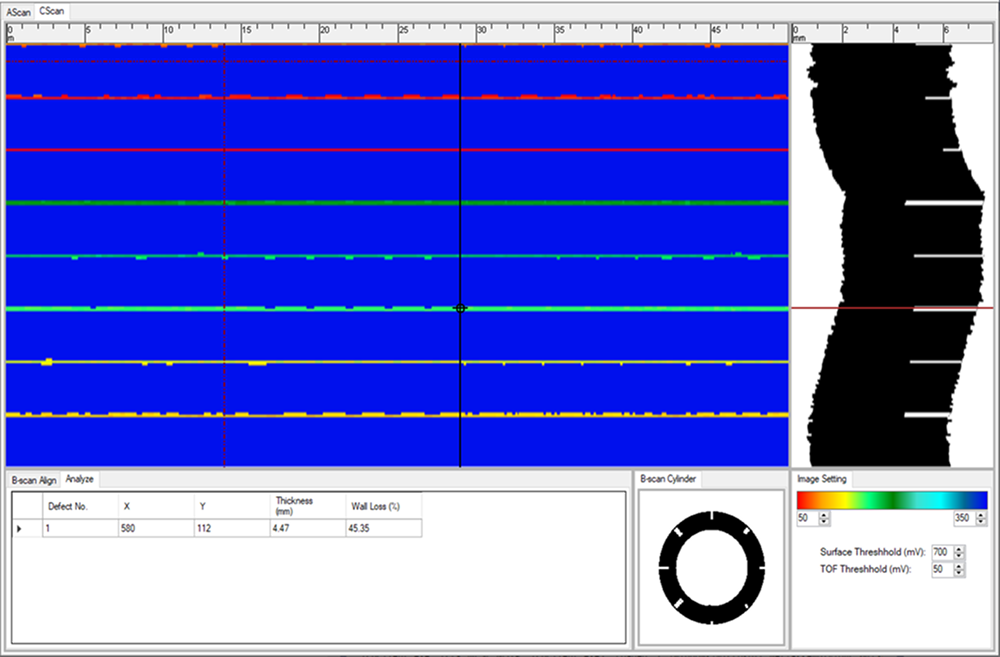Increase the color scale minimum value

824,515
